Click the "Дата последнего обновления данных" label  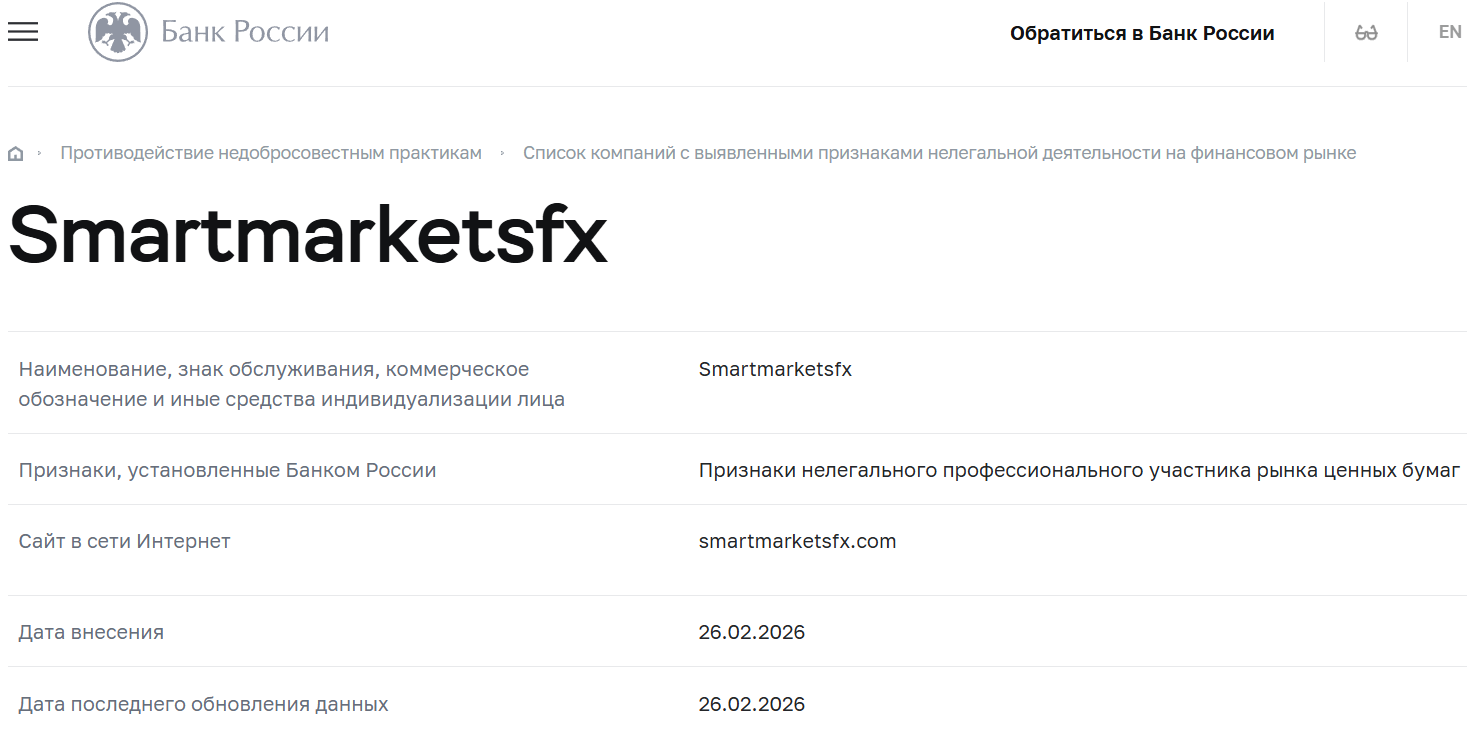pyautogui.click(x=203, y=703)
